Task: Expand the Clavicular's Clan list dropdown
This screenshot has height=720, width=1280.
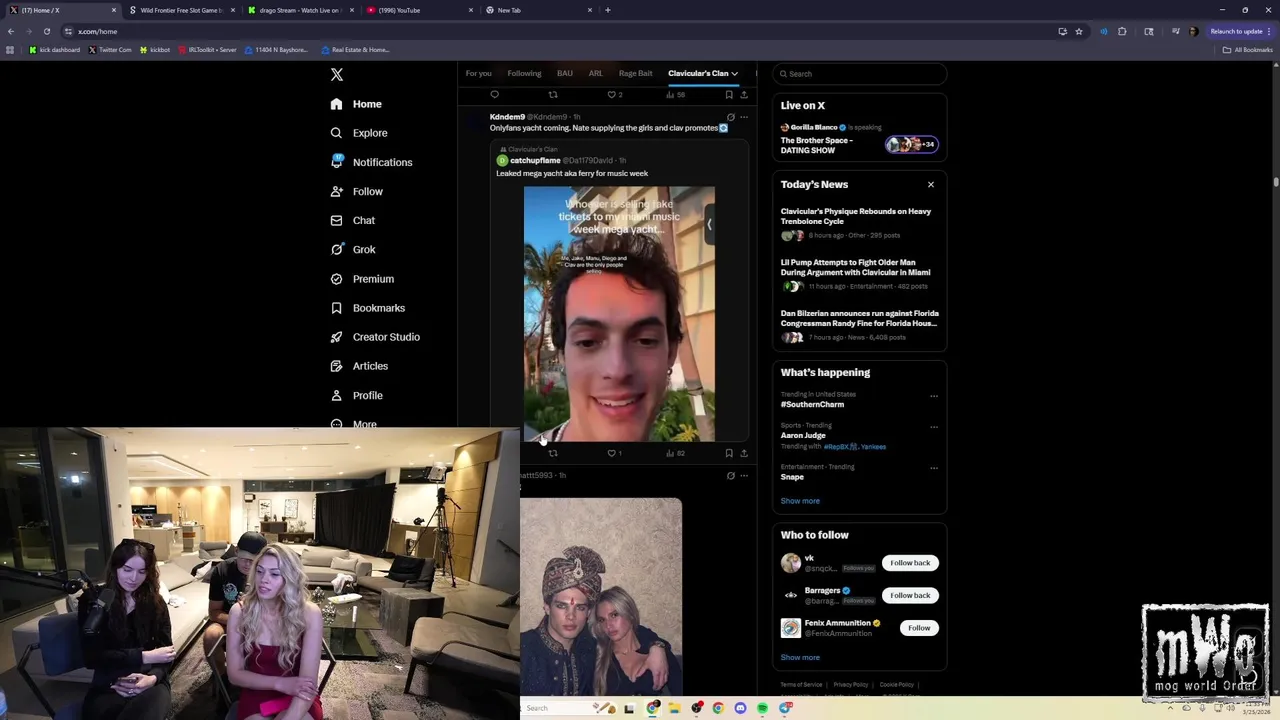Action: pos(734,74)
